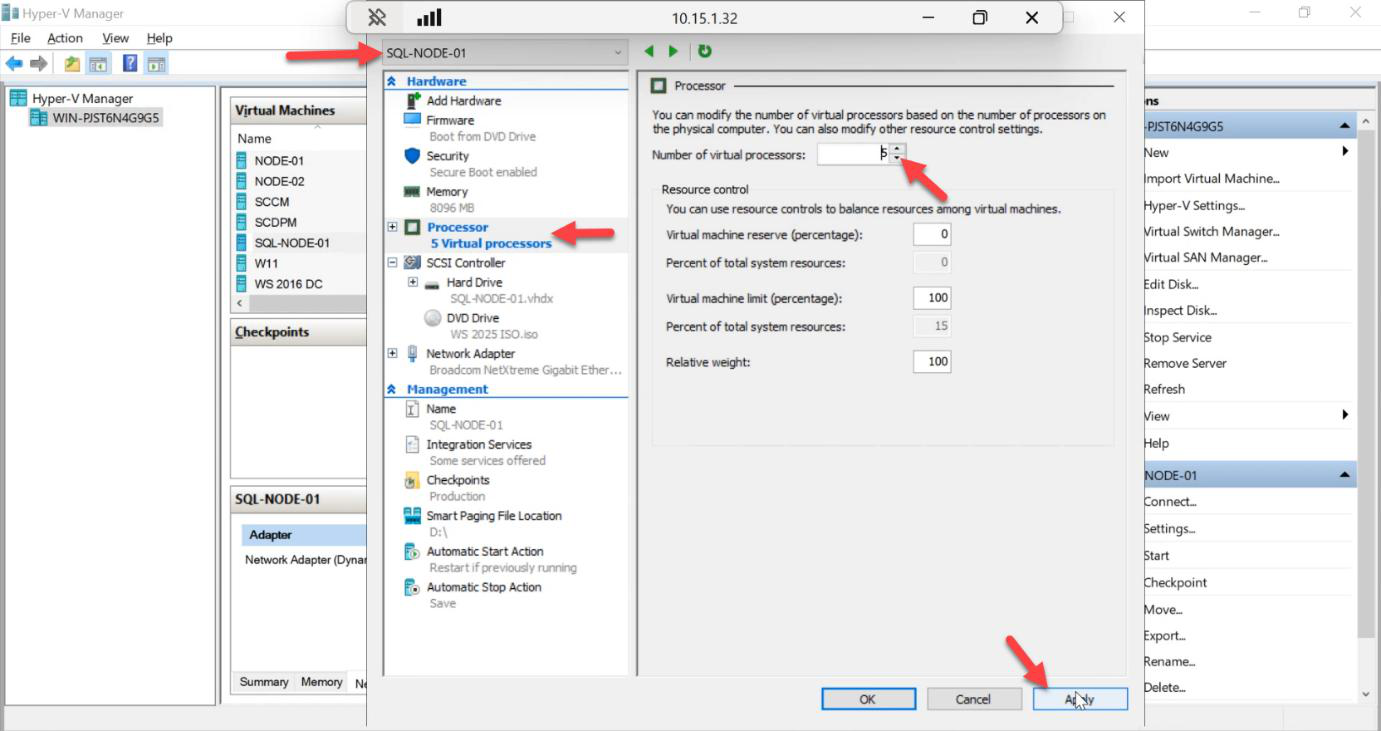Select SCSI Controller in the hardware list
The image size is (1381, 731).
[x=465, y=263]
